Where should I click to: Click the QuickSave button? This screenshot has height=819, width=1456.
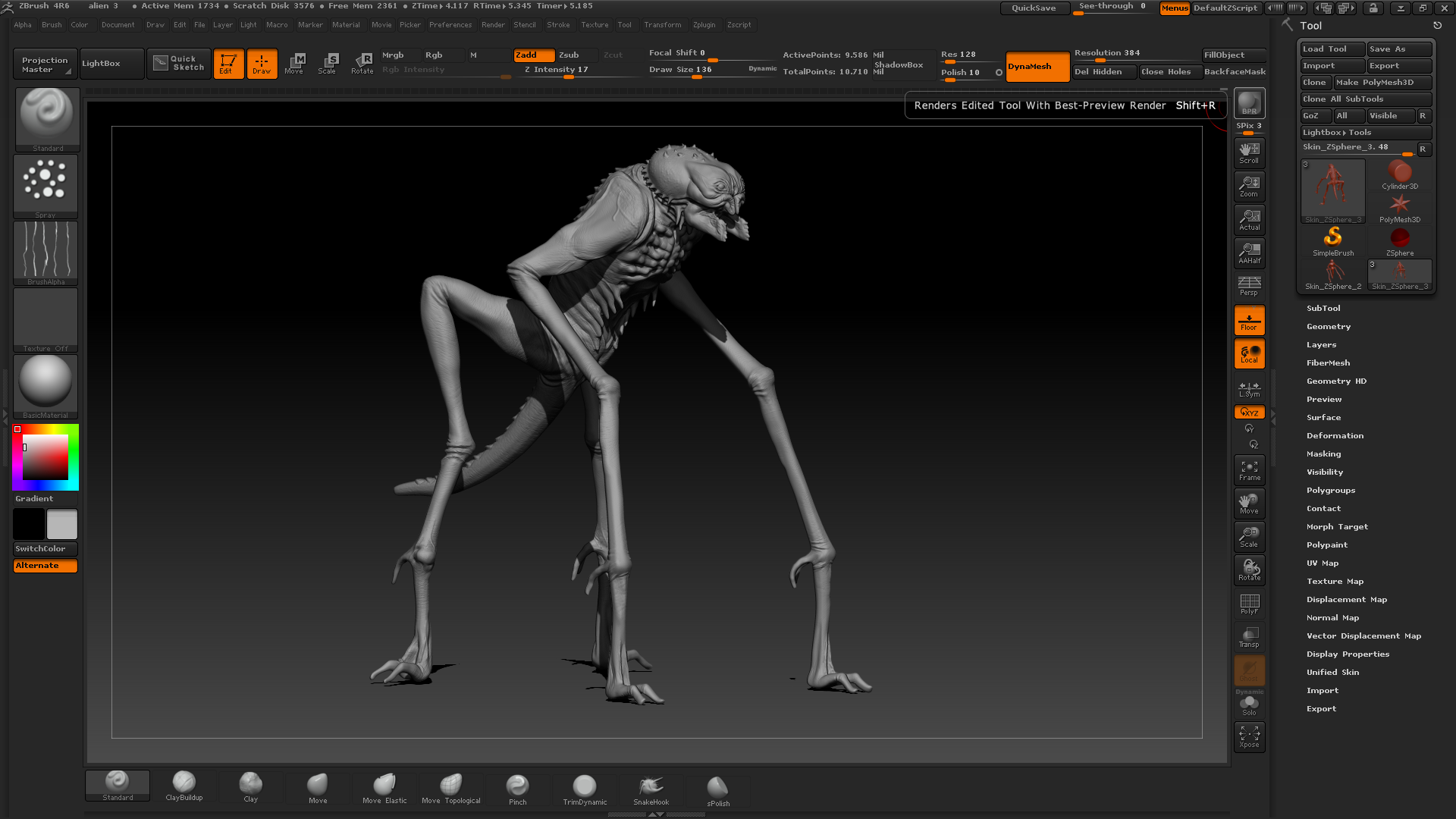pyautogui.click(x=1034, y=8)
